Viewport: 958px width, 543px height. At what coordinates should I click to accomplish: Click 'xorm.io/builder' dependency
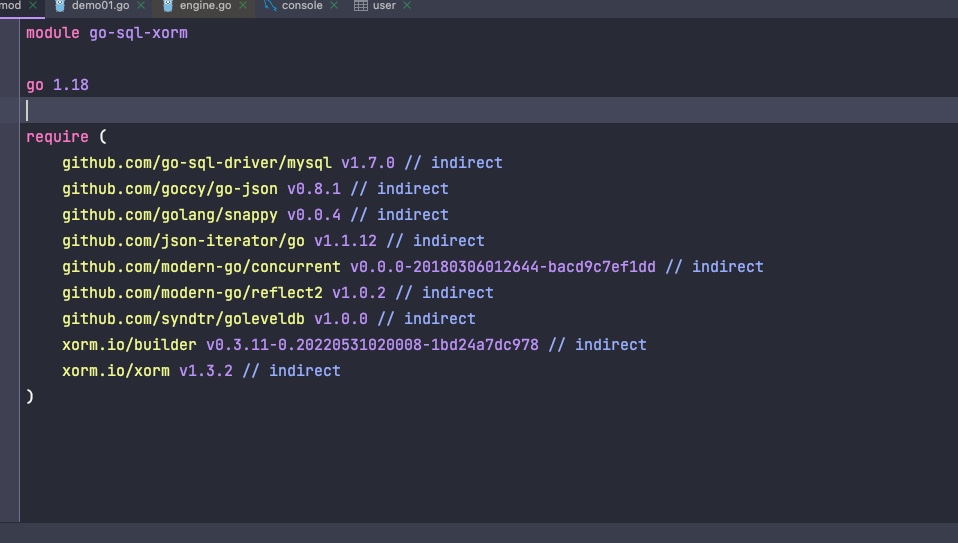[130, 345]
